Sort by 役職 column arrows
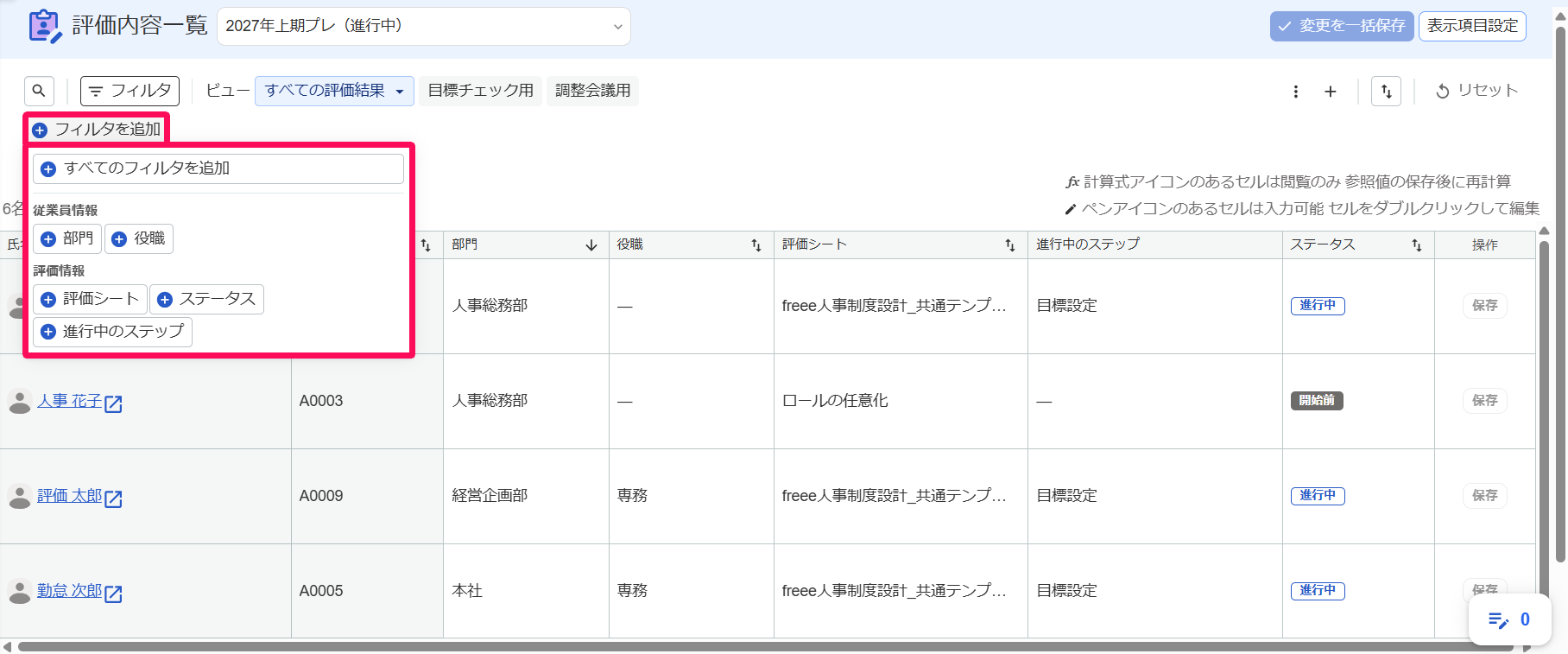Screen dimensions: 1568x654 (x=756, y=245)
